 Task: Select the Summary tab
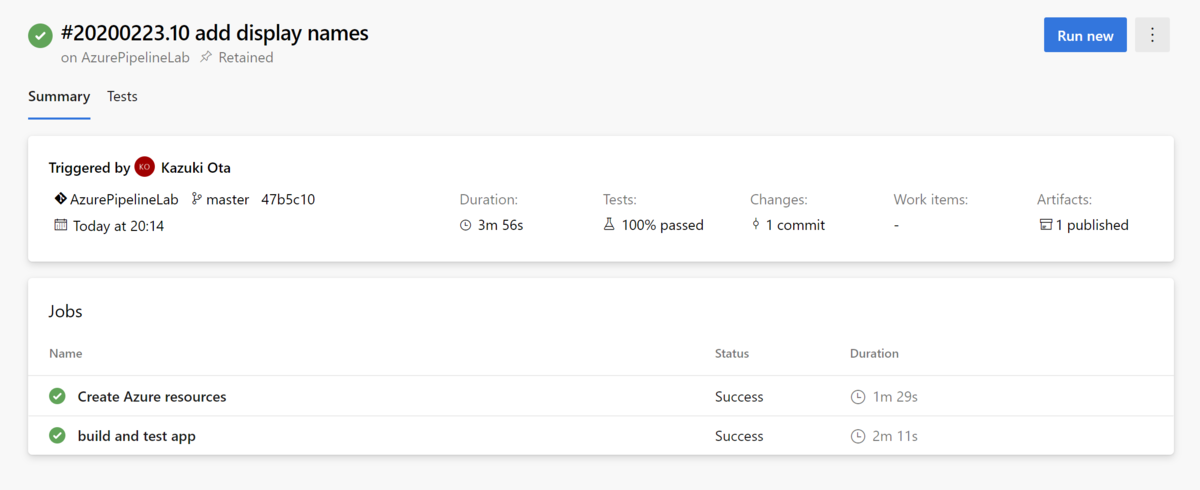tap(59, 97)
